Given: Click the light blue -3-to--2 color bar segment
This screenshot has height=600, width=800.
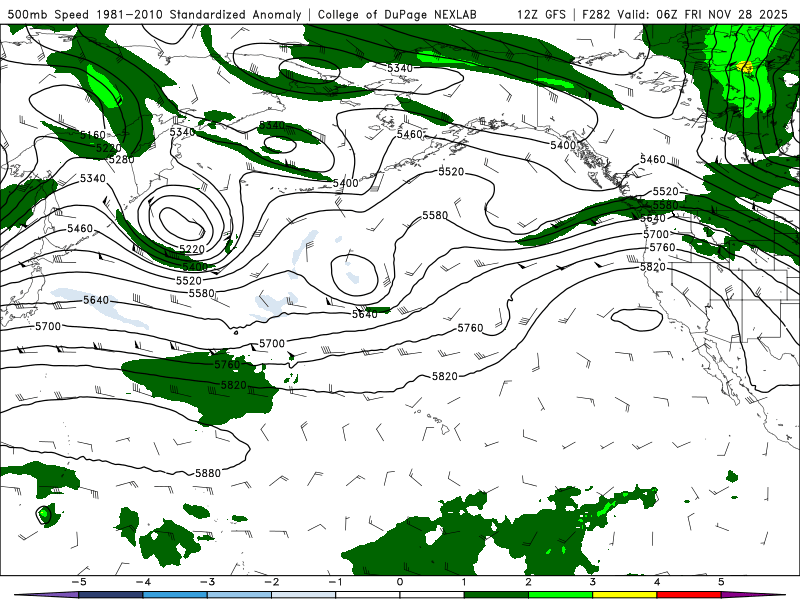Looking at the screenshot, I should tap(239, 595).
